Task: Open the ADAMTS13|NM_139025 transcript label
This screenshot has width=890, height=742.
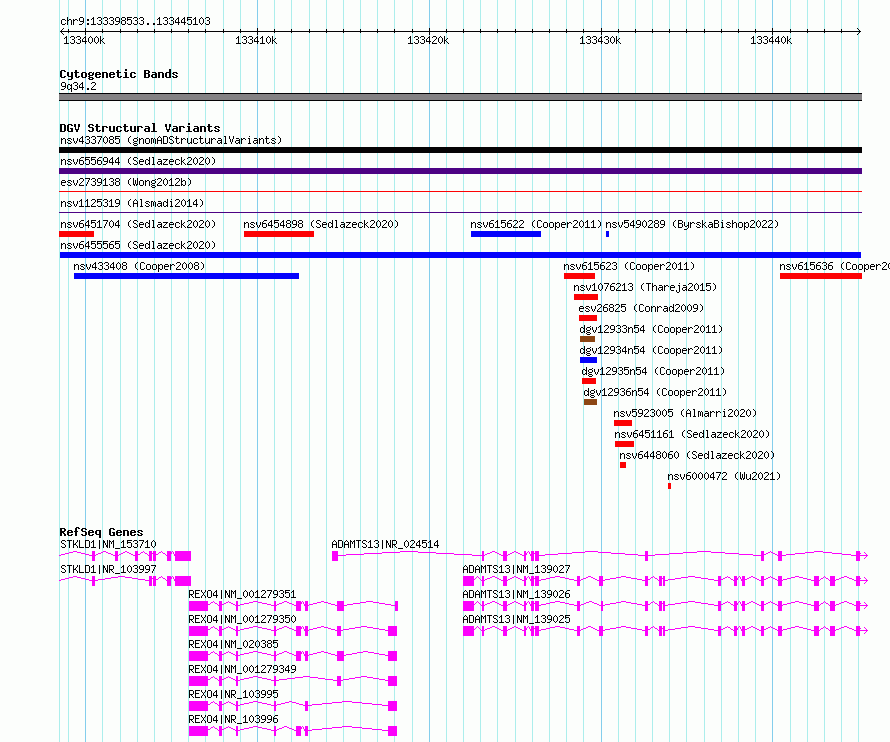Action: [x=516, y=619]
